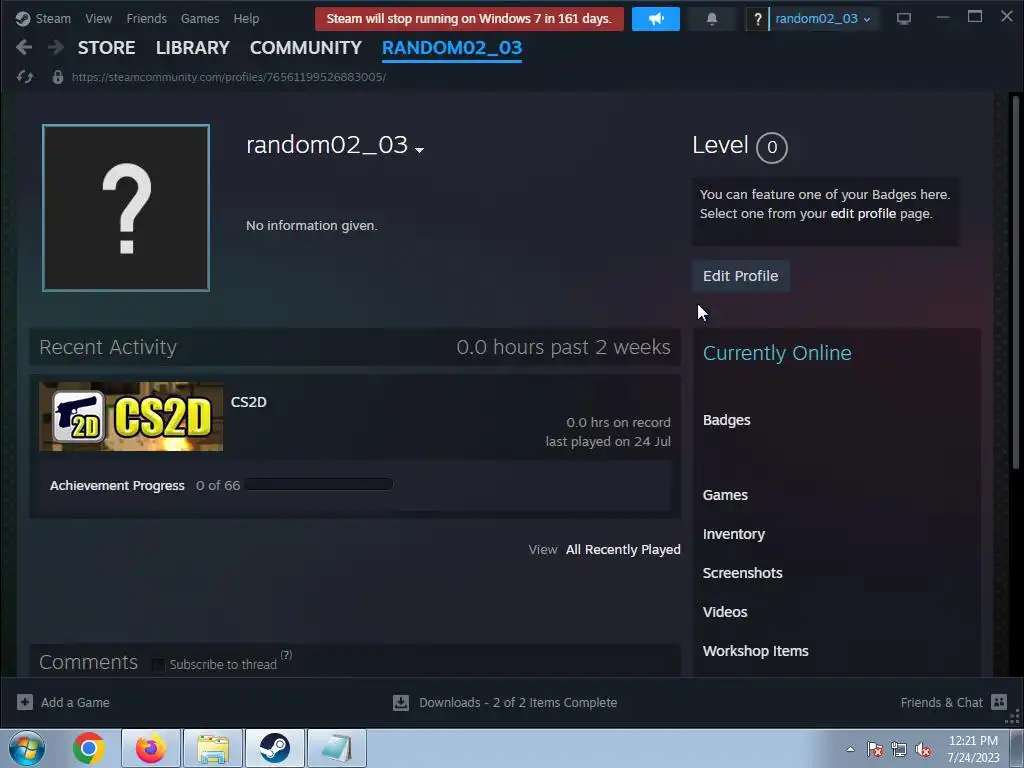Open the notifications bell

point(712,19)
